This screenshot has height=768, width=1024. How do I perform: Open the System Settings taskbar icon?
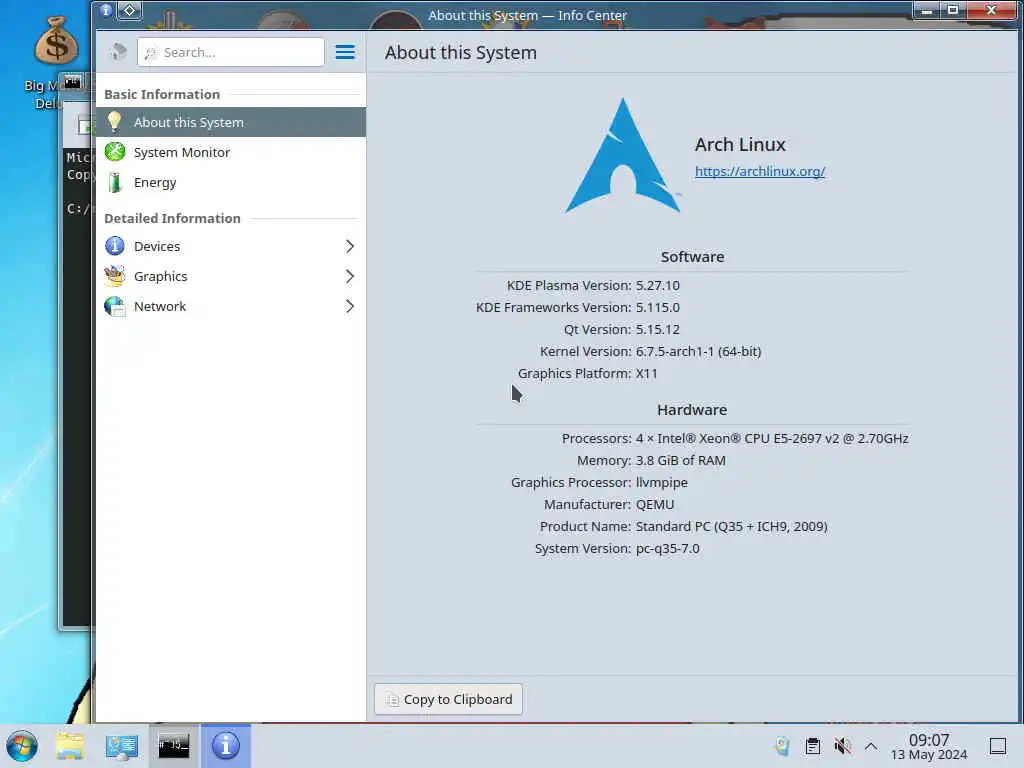(x=121, y=746)
